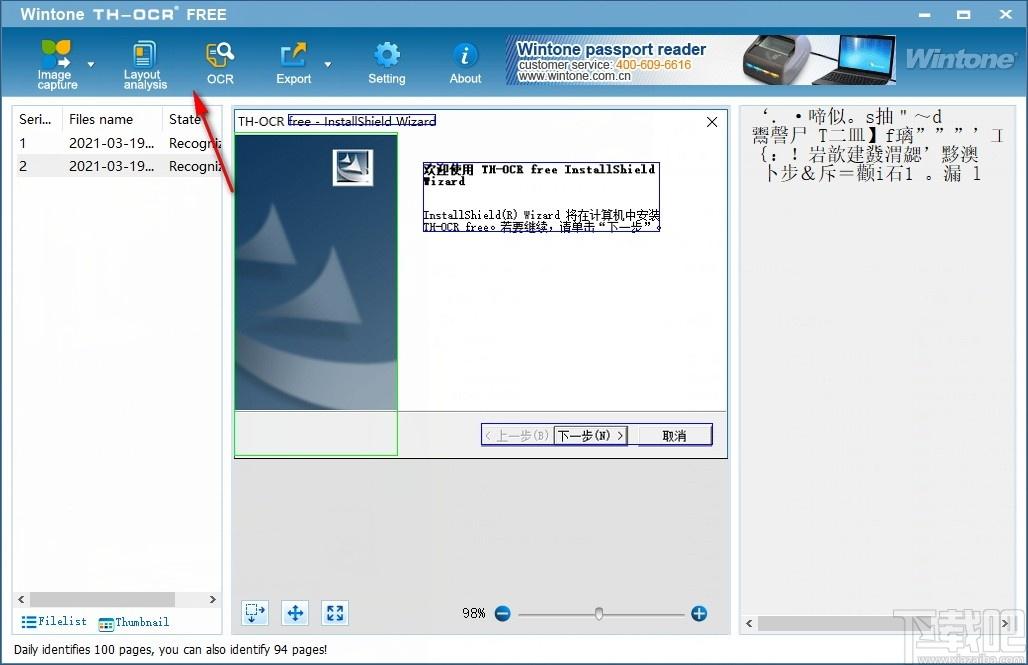Viewport: 1028px width, 665px height.
Task: Open the Setting gear
Action: pyautogui.click(x=387, y=64)
